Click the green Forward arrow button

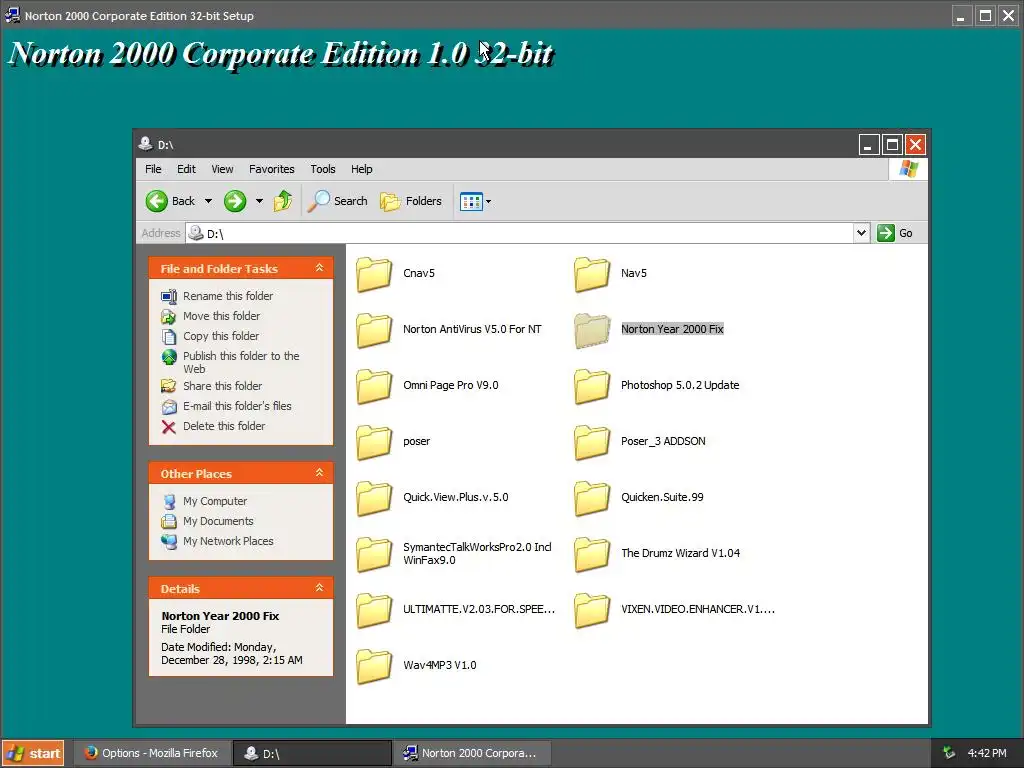(235, 201)
